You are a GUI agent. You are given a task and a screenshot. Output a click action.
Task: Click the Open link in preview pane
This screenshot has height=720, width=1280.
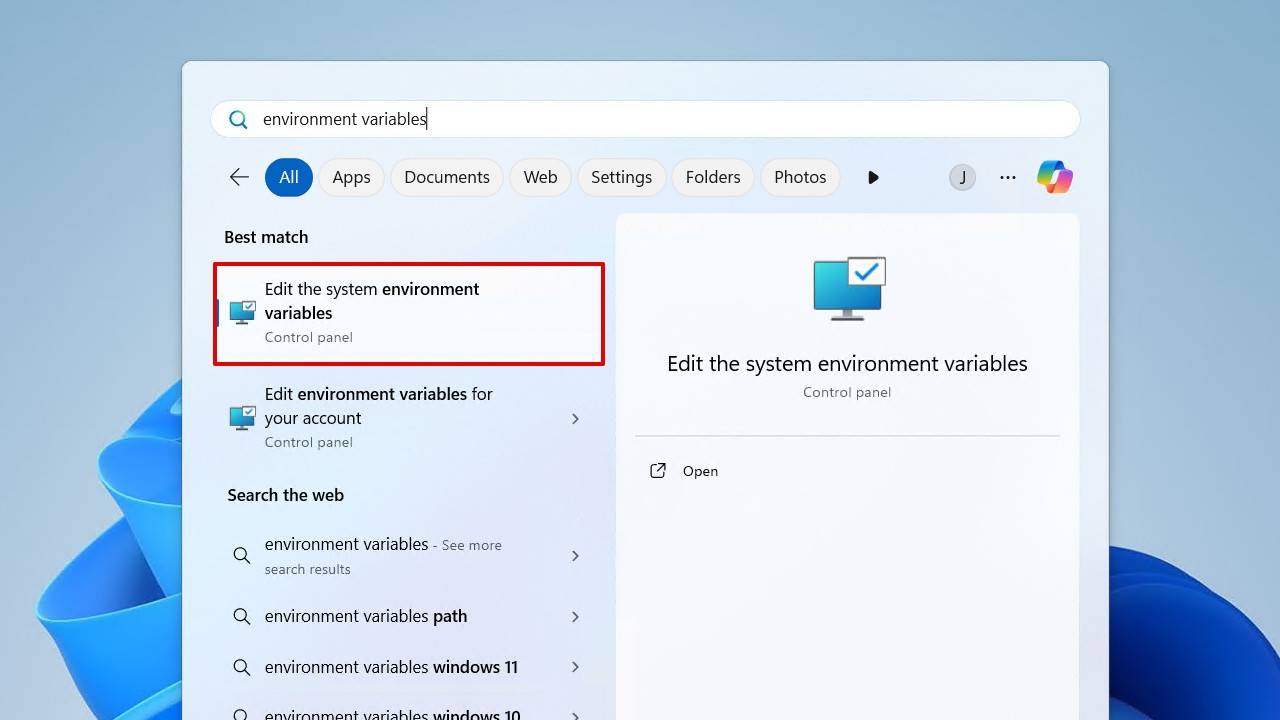coord(700,471)
